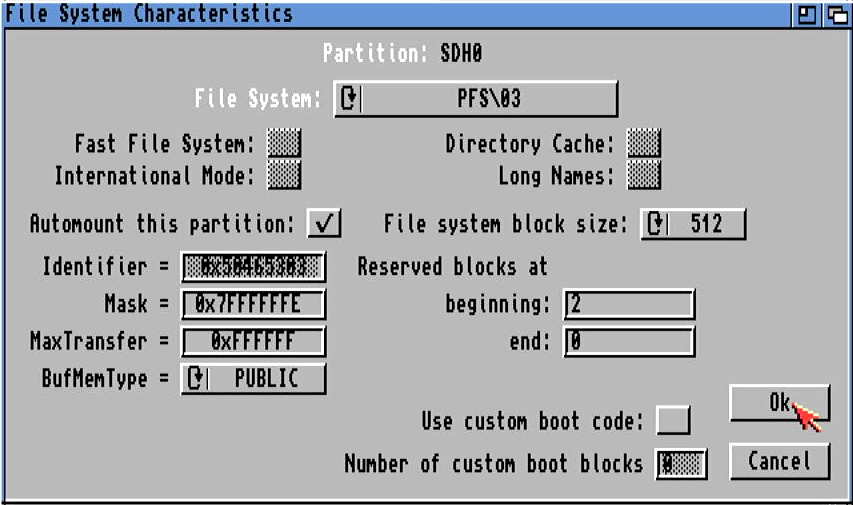
Task: Click the window zoom gadget in title bar
Action: (806, 14)
